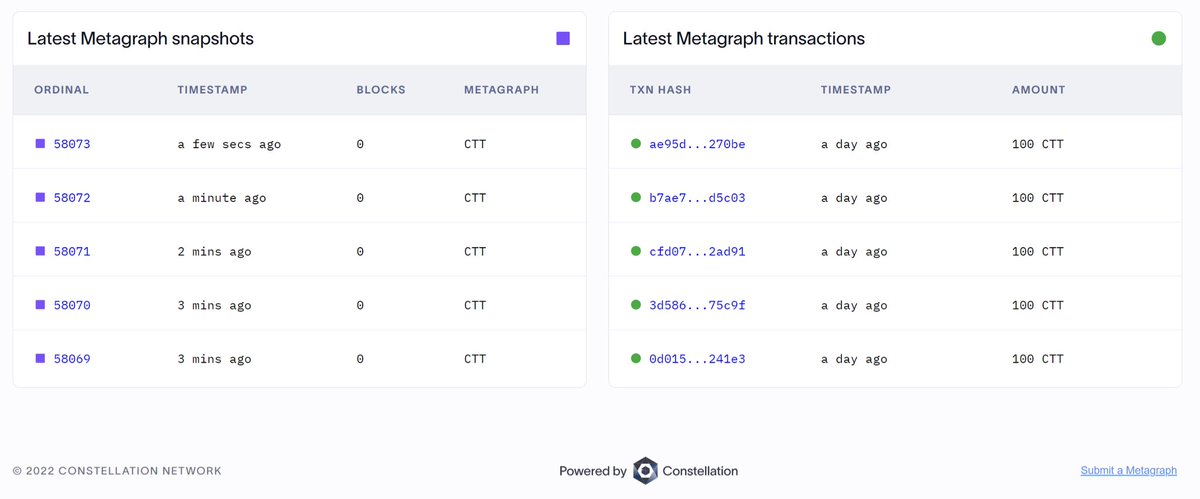Click 100 CTT amount for 0d015...241e3
1200x499 pixels.
(1038, 358)
